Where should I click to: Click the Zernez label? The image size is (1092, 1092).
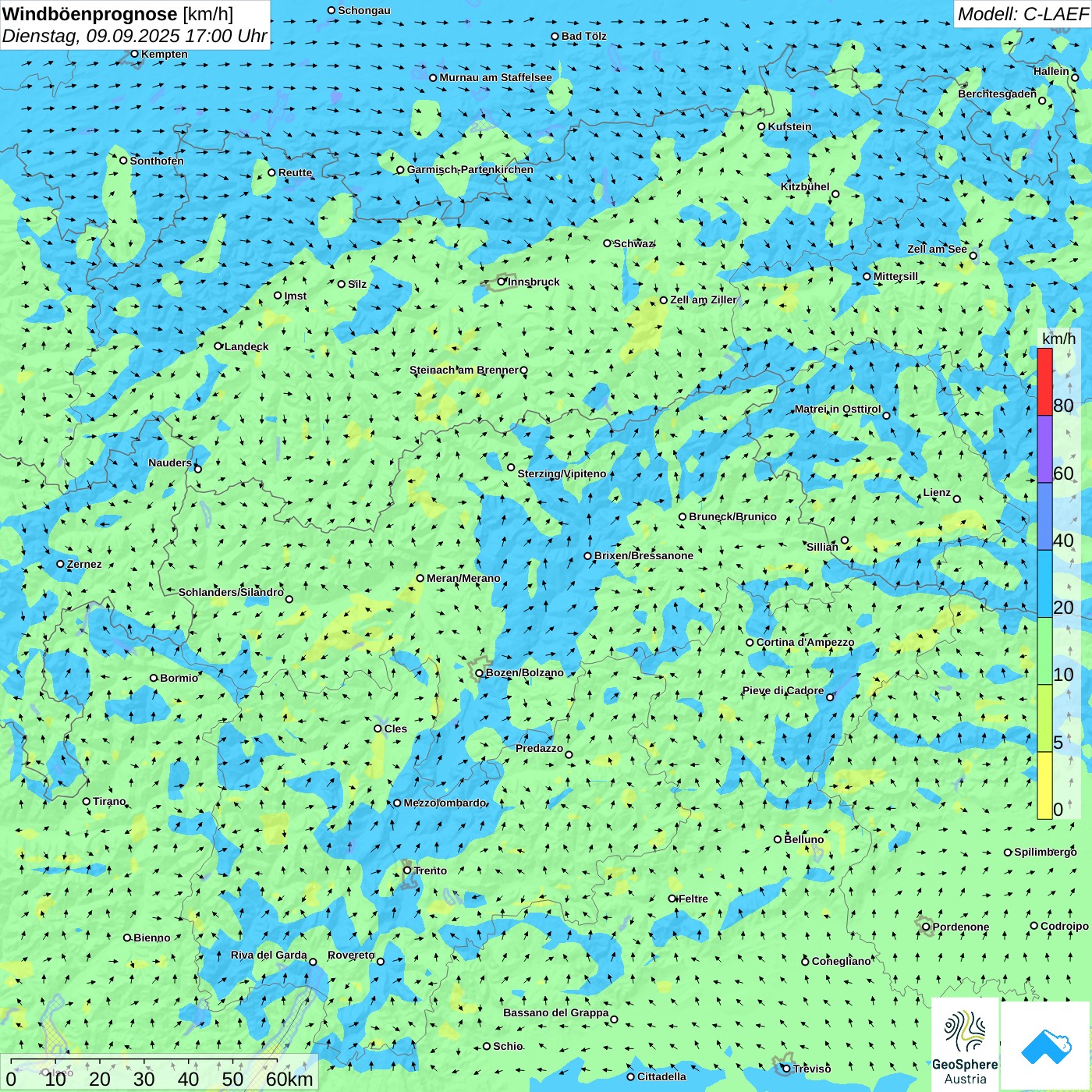[x=84, y=564]
